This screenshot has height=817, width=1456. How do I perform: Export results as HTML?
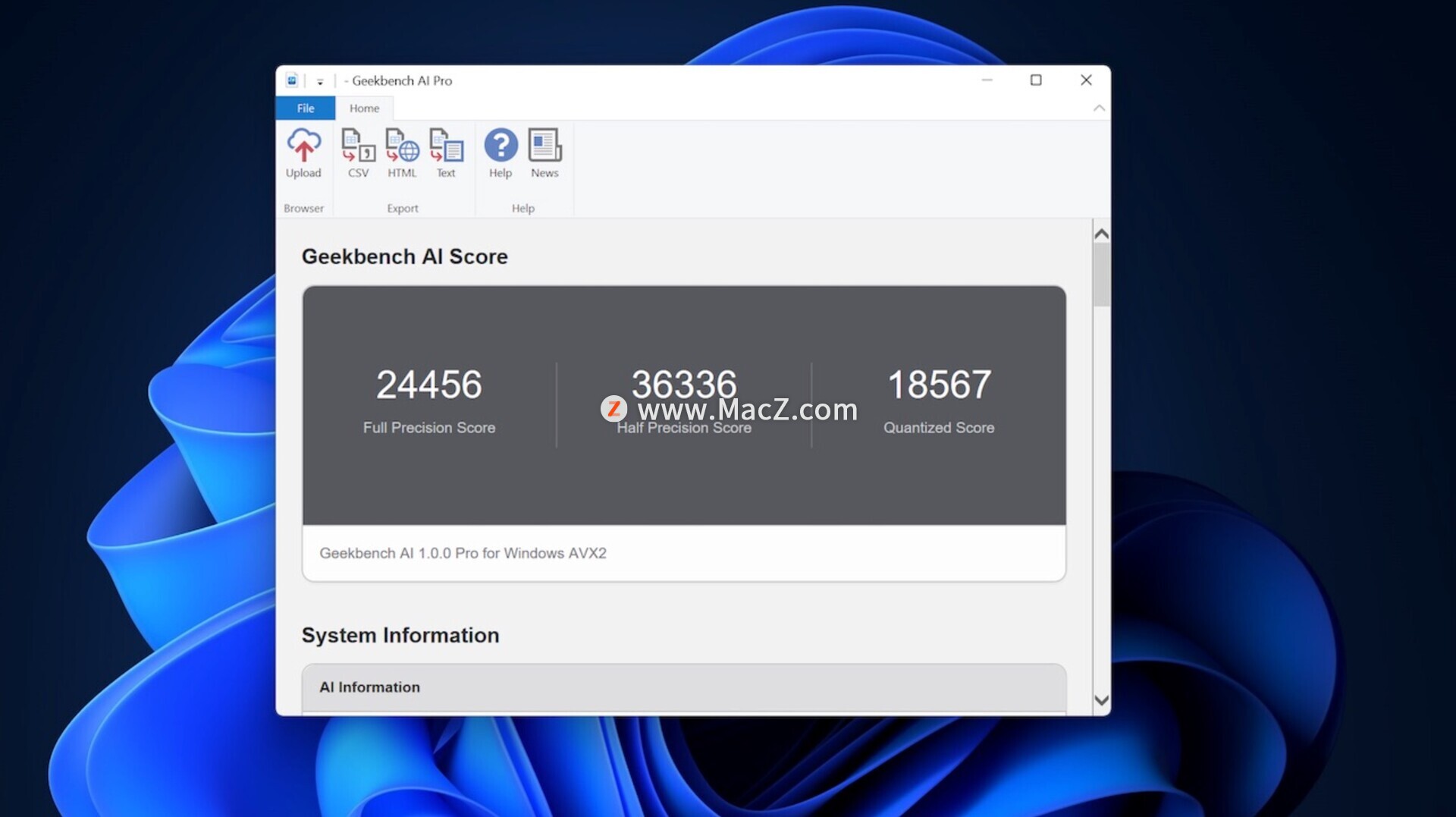[x=402, y=153]
